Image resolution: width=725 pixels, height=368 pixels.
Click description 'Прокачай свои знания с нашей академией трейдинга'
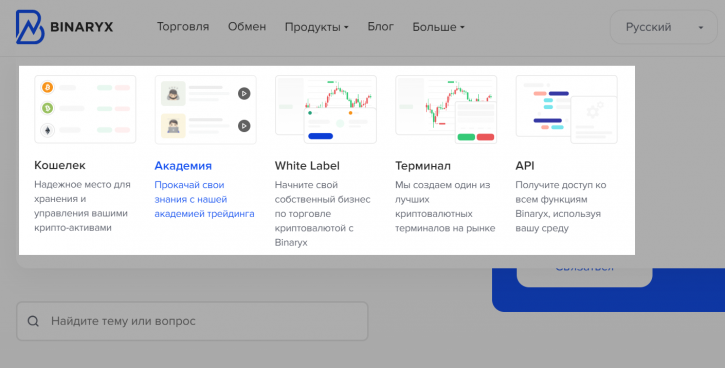click(x=204, y=199)
